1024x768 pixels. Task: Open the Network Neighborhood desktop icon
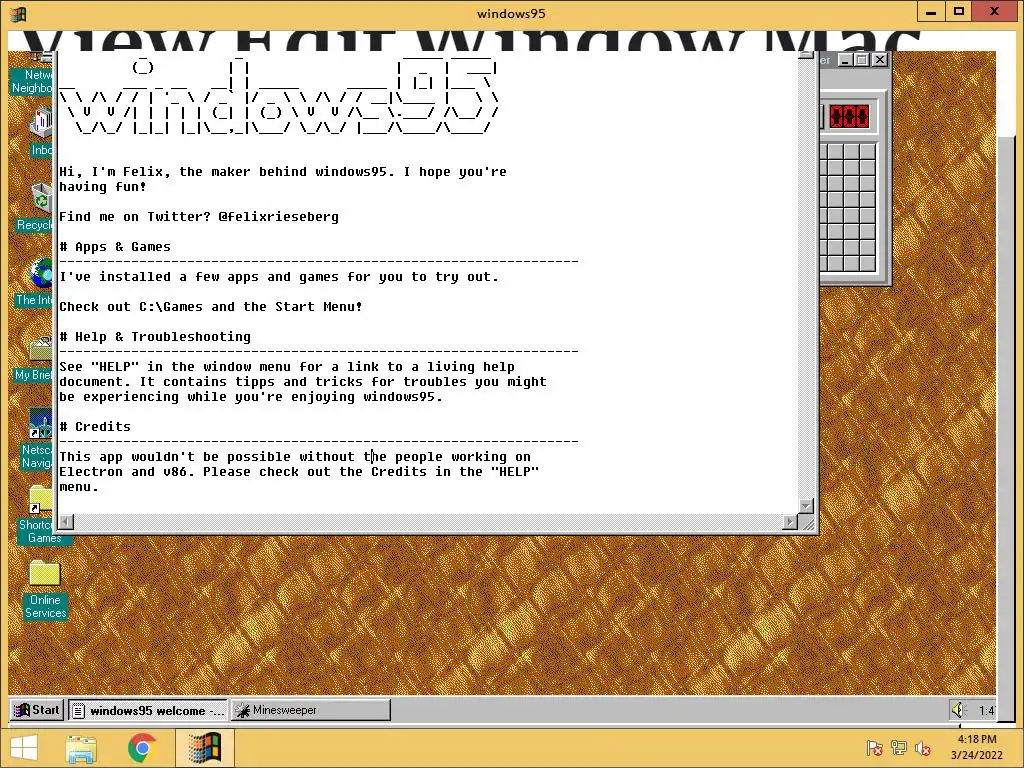[33, 74]
